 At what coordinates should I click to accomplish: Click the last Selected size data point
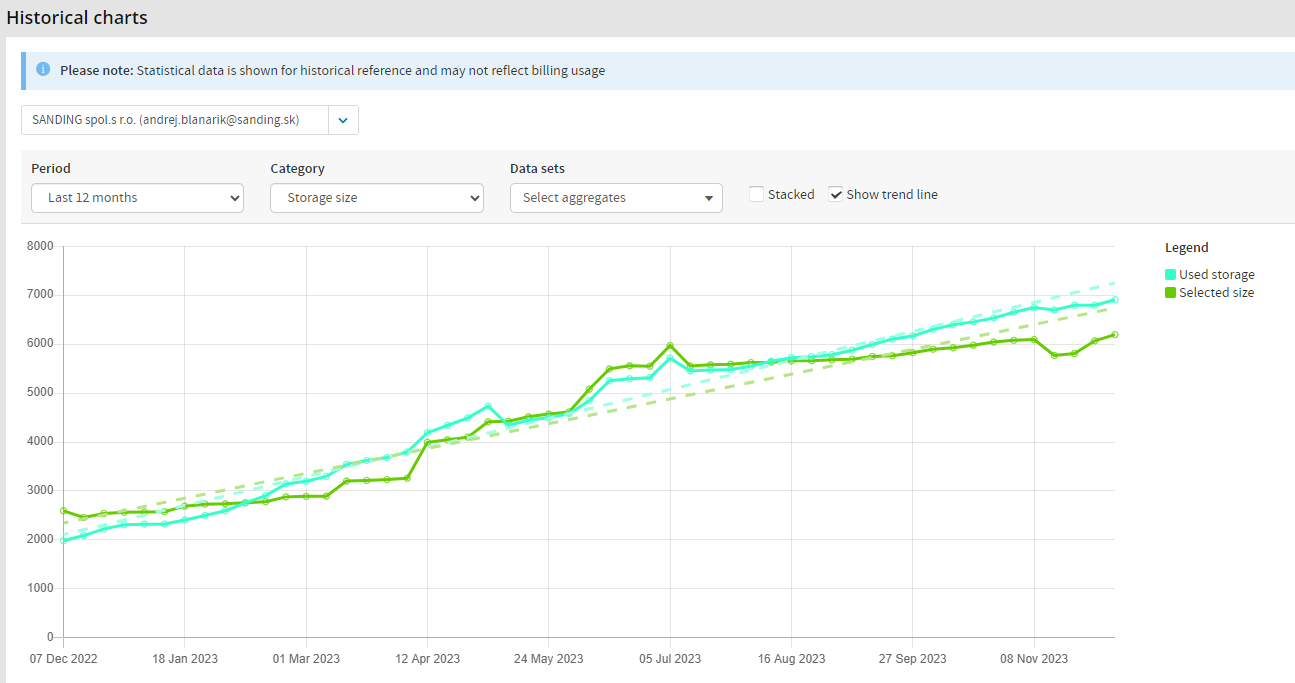pos(1114,335)
